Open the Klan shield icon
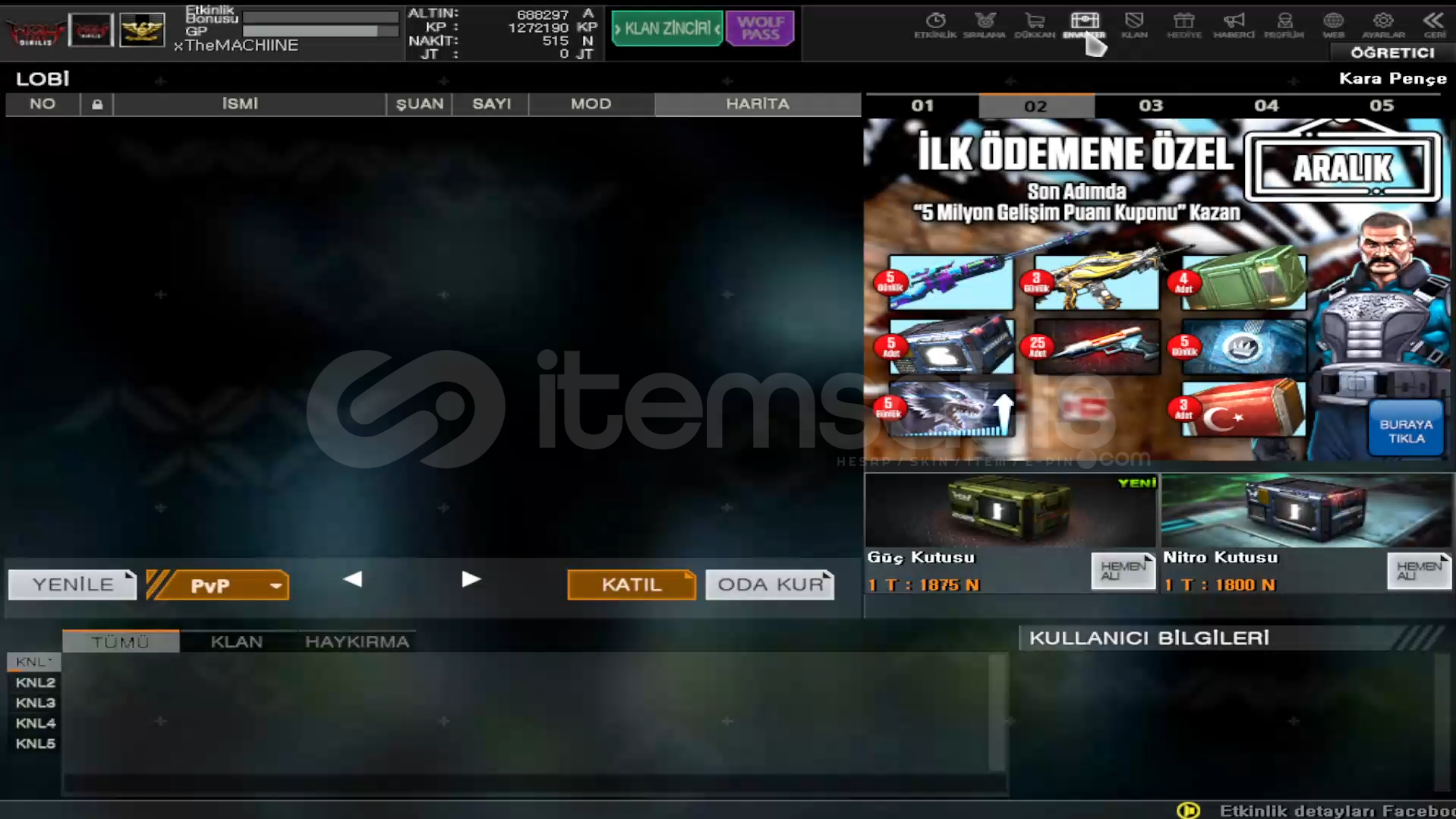This screenshot has width=1456, height=819. (x=1134, y=24)
